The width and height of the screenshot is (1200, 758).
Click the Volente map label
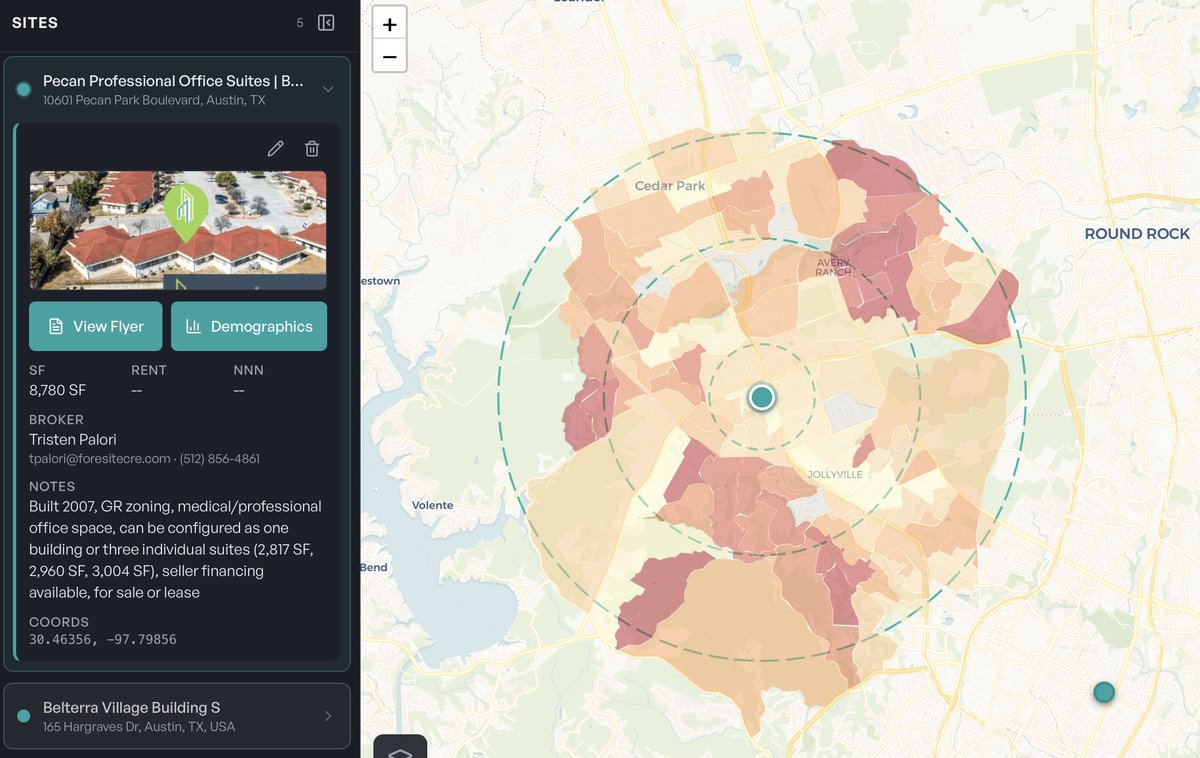pos(432,505)
